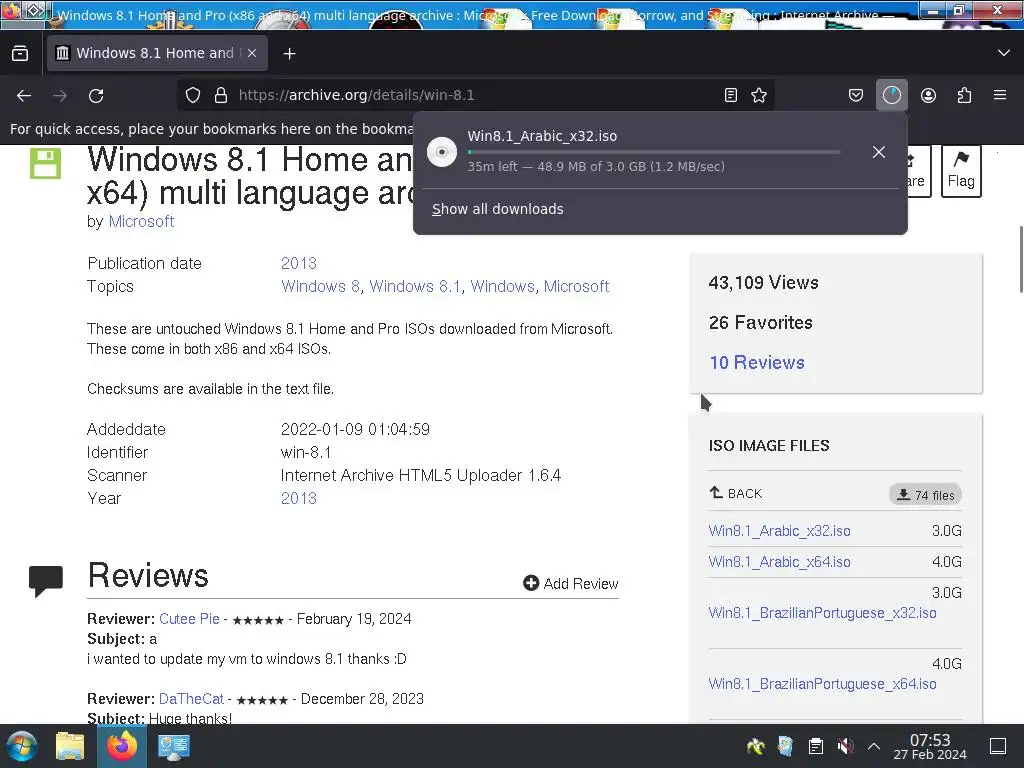Image resolution: width=1024 pixels, height=768 pixels.
Task: Open the 10 Reviews link
Action: 757,362
